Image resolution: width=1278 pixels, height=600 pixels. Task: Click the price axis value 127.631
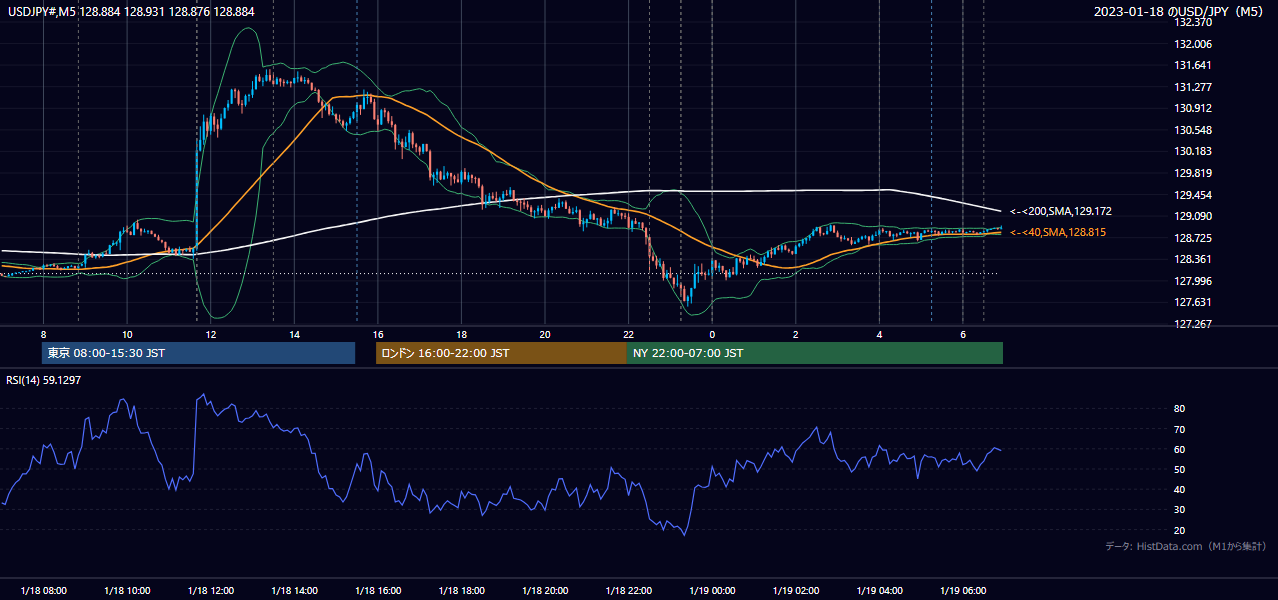(1195, 302)
